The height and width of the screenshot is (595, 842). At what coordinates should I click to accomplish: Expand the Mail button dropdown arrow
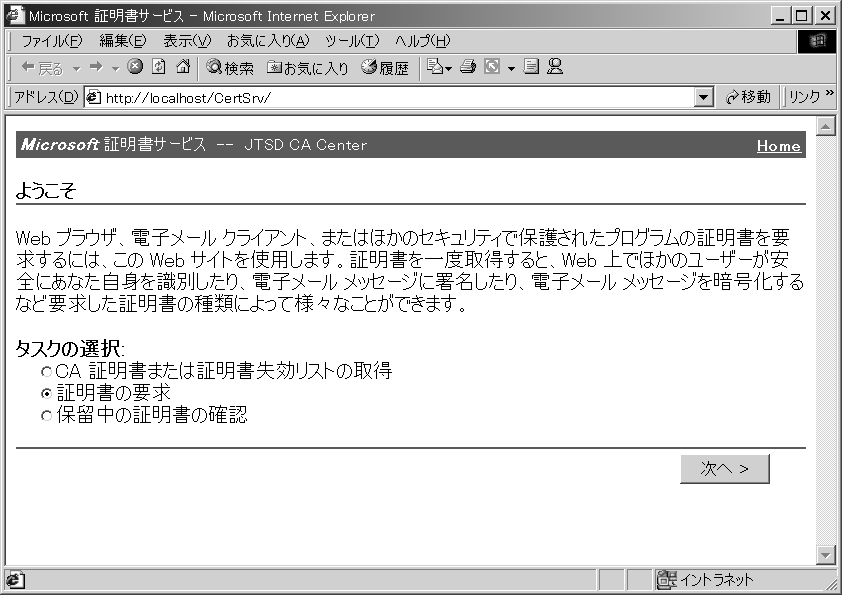pos(449,68)
